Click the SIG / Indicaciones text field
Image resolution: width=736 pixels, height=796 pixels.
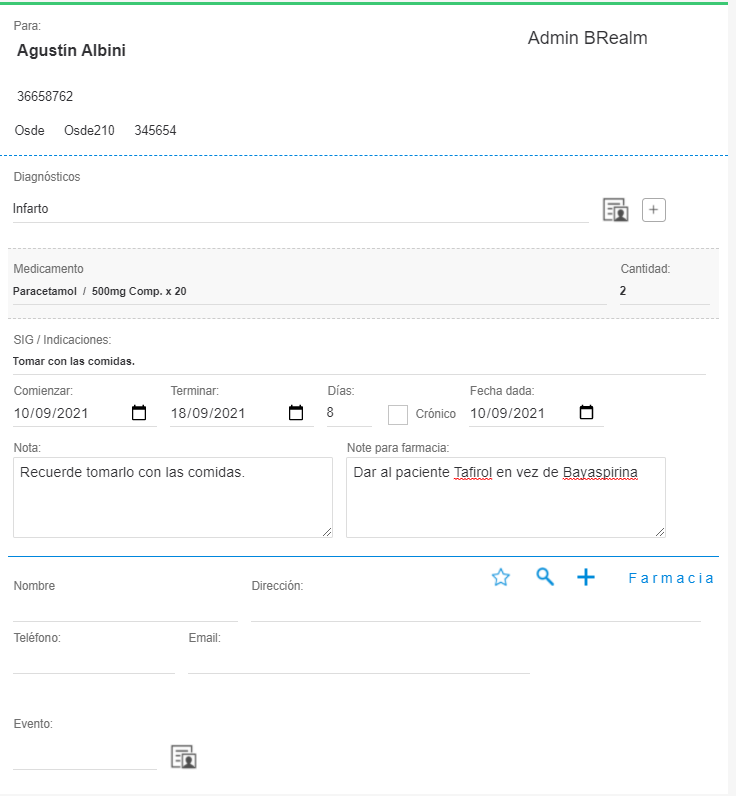pyautogui.click(x=358, y=361)
